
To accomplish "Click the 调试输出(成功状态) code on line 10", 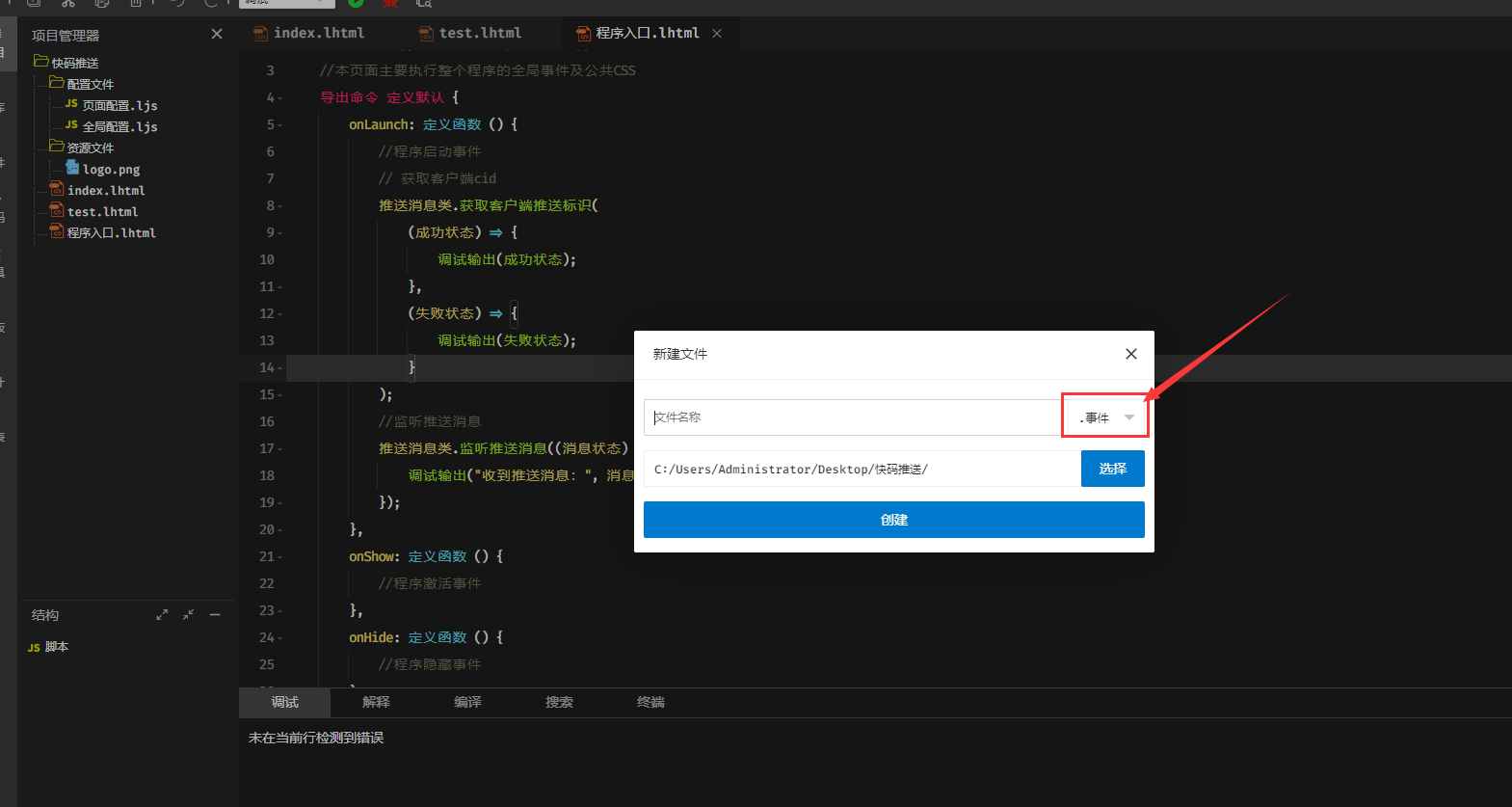I will tap(507, 259).
